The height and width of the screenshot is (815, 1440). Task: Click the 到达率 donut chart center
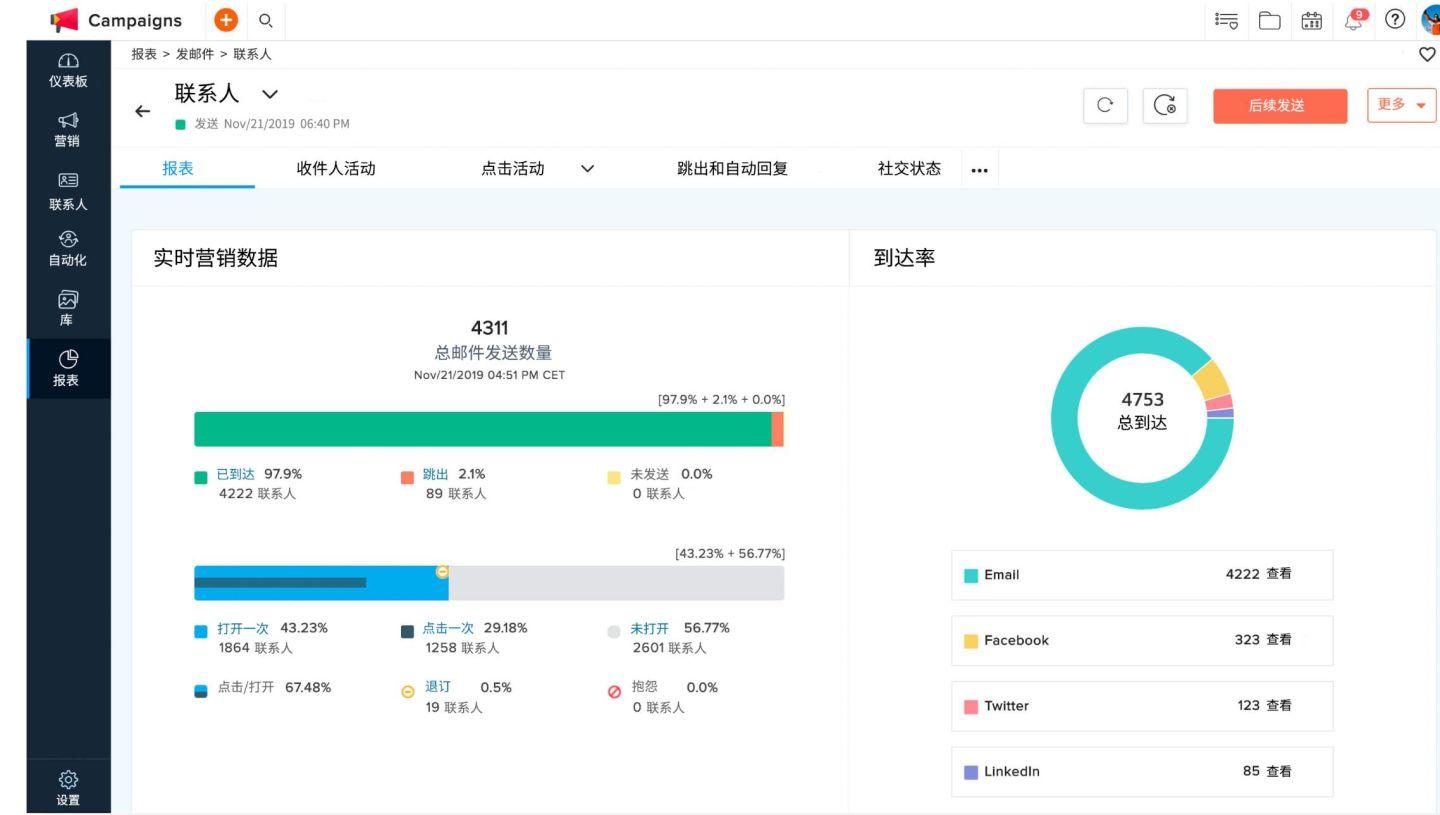coord(1142,411)
